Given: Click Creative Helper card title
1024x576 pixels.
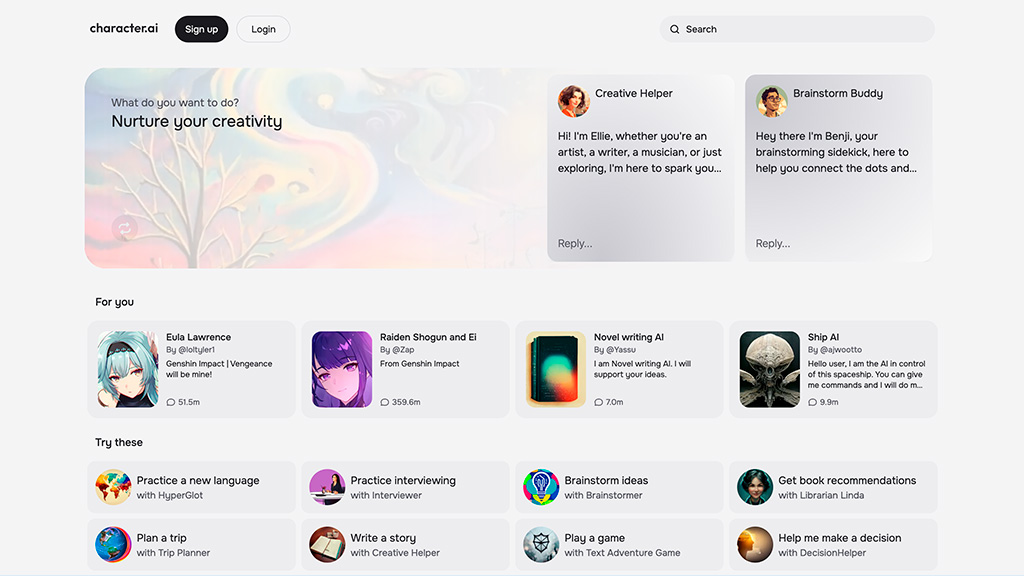Looking at the screenshot, I should (x=633, y=93).
